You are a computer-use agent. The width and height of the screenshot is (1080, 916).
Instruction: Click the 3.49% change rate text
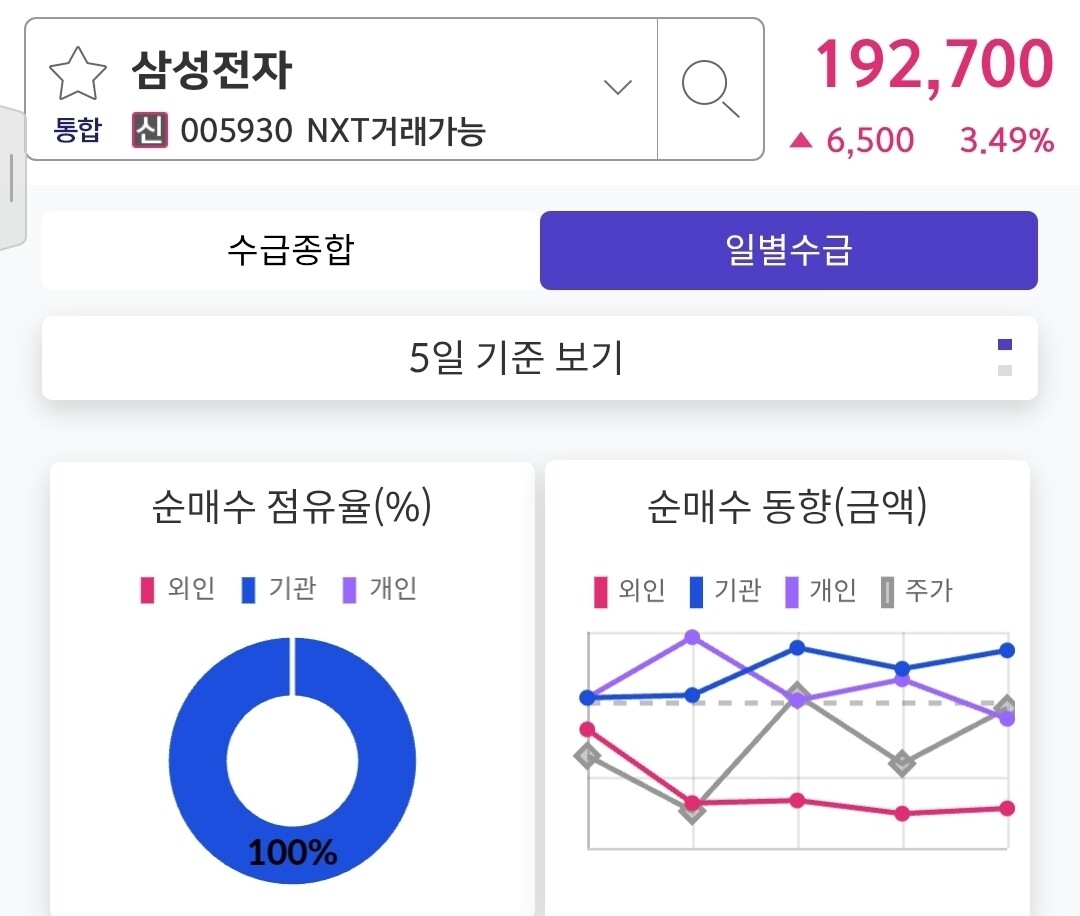pyautogui.click(x=1006, y=141)
